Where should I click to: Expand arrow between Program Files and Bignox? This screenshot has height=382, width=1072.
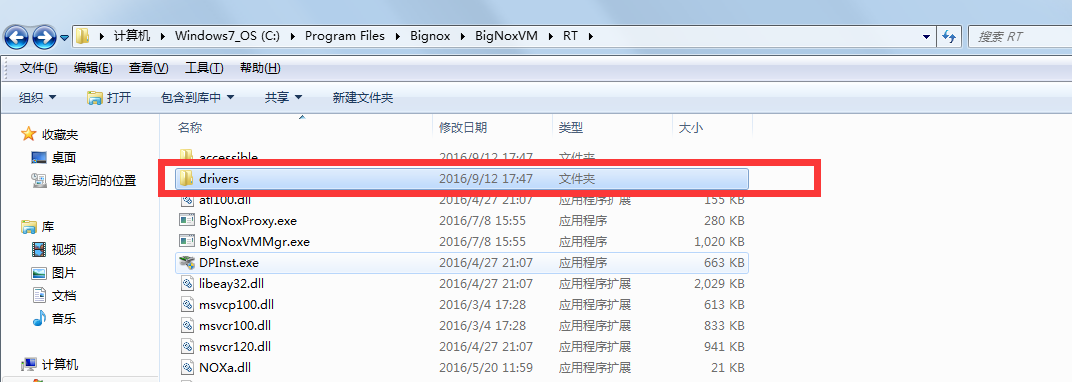click(x=397, y=36)
